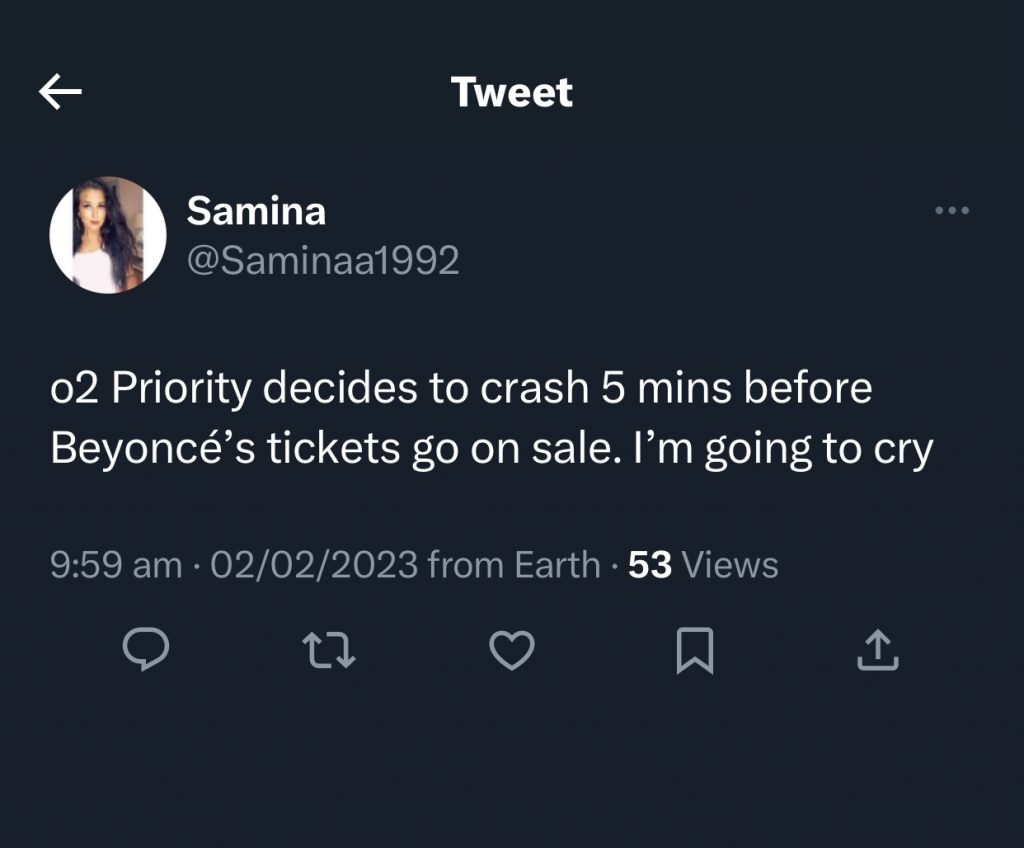Go back using the left arrow
Viewport: 1024px width, 848px height.
(x=60, y=93)
